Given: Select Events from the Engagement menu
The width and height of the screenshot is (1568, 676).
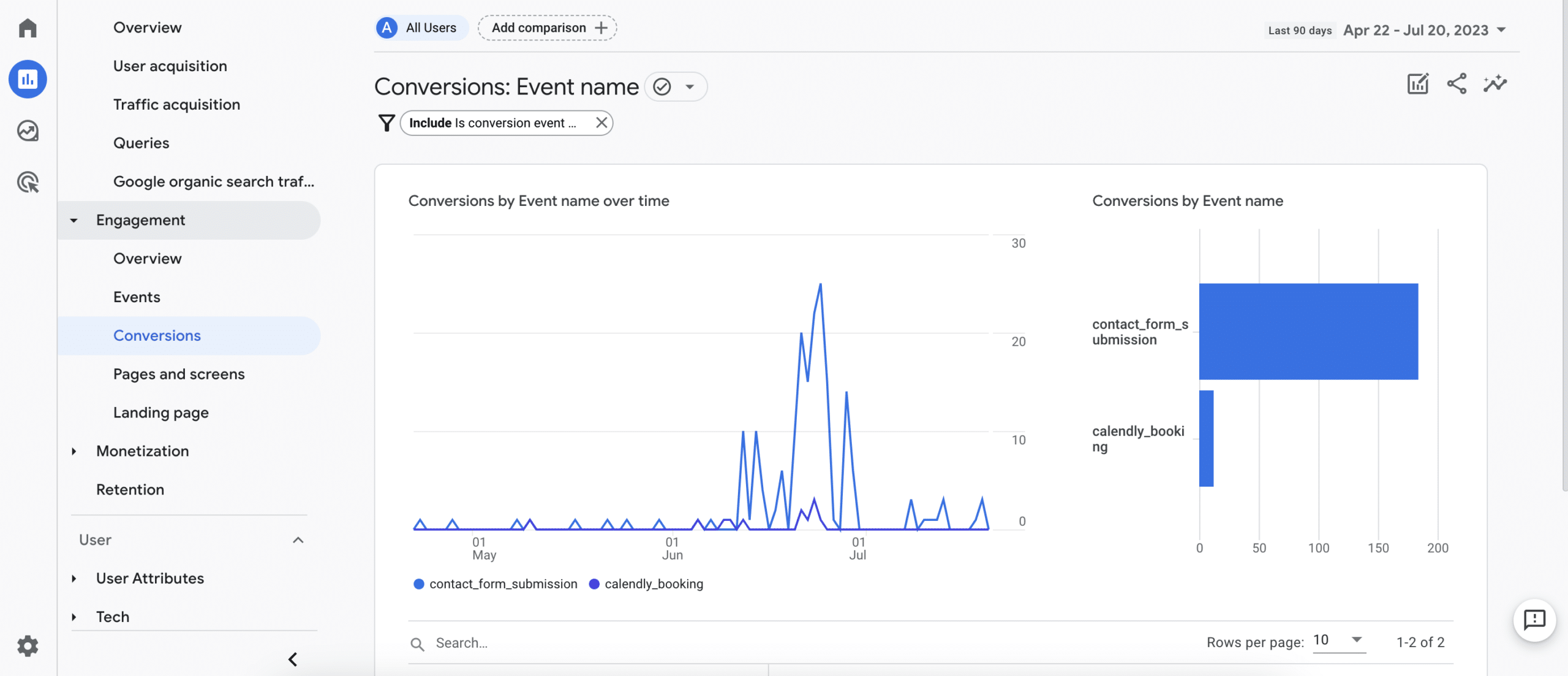Looking at the screenshot, I should tap(136, 296).
